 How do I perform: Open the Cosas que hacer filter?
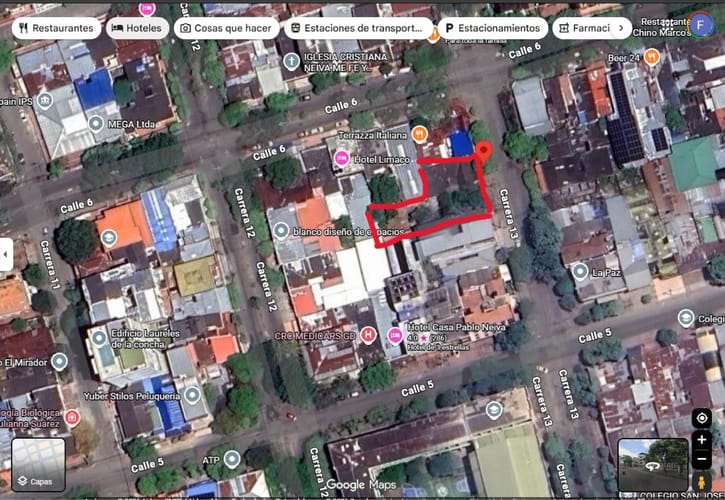click(x=227, y=28)
